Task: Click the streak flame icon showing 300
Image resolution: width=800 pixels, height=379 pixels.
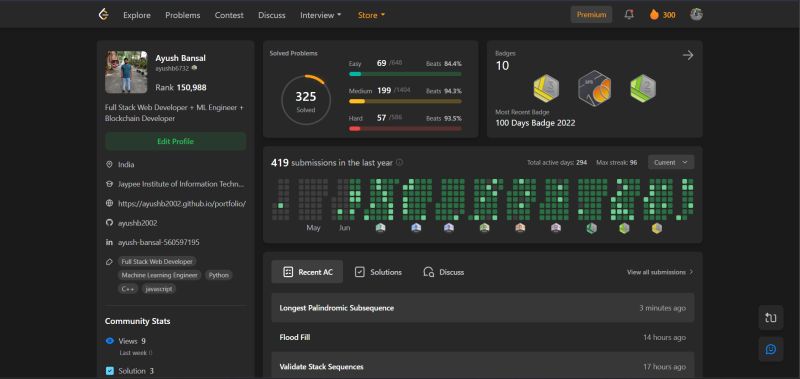Action: (x=654, y=15)
